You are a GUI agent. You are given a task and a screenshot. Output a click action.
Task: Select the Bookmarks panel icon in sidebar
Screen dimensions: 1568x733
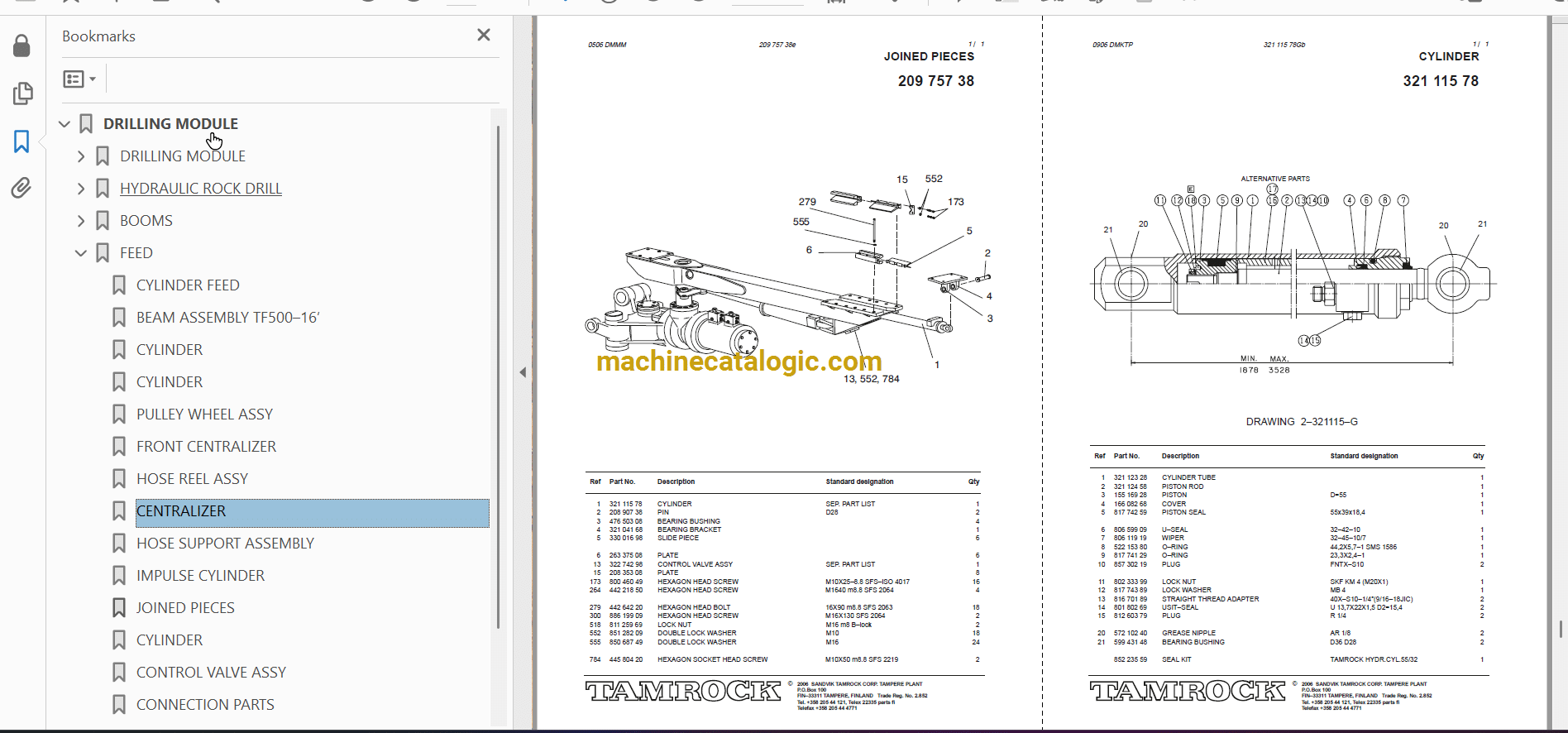click(x=22, y=141)
